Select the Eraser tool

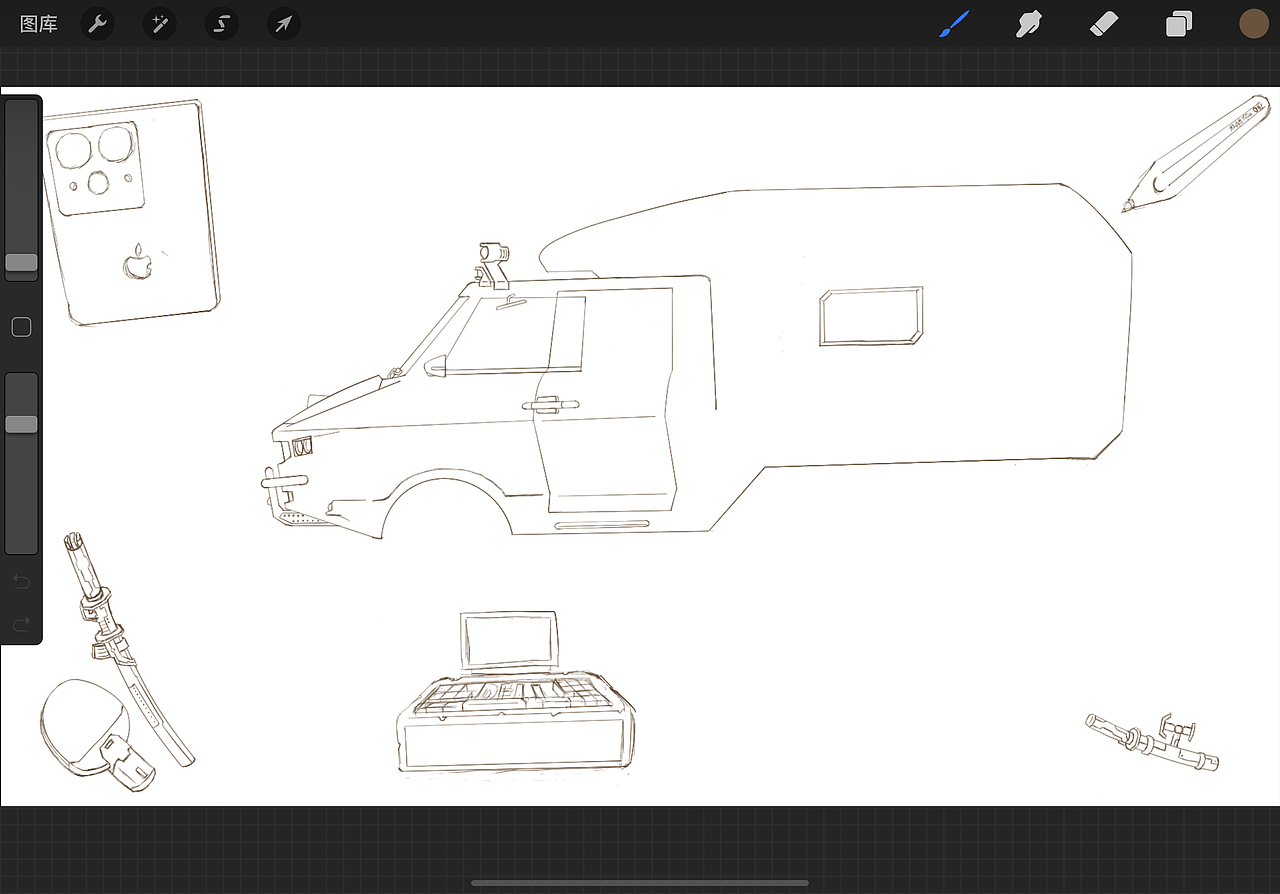click(1103, 24)
